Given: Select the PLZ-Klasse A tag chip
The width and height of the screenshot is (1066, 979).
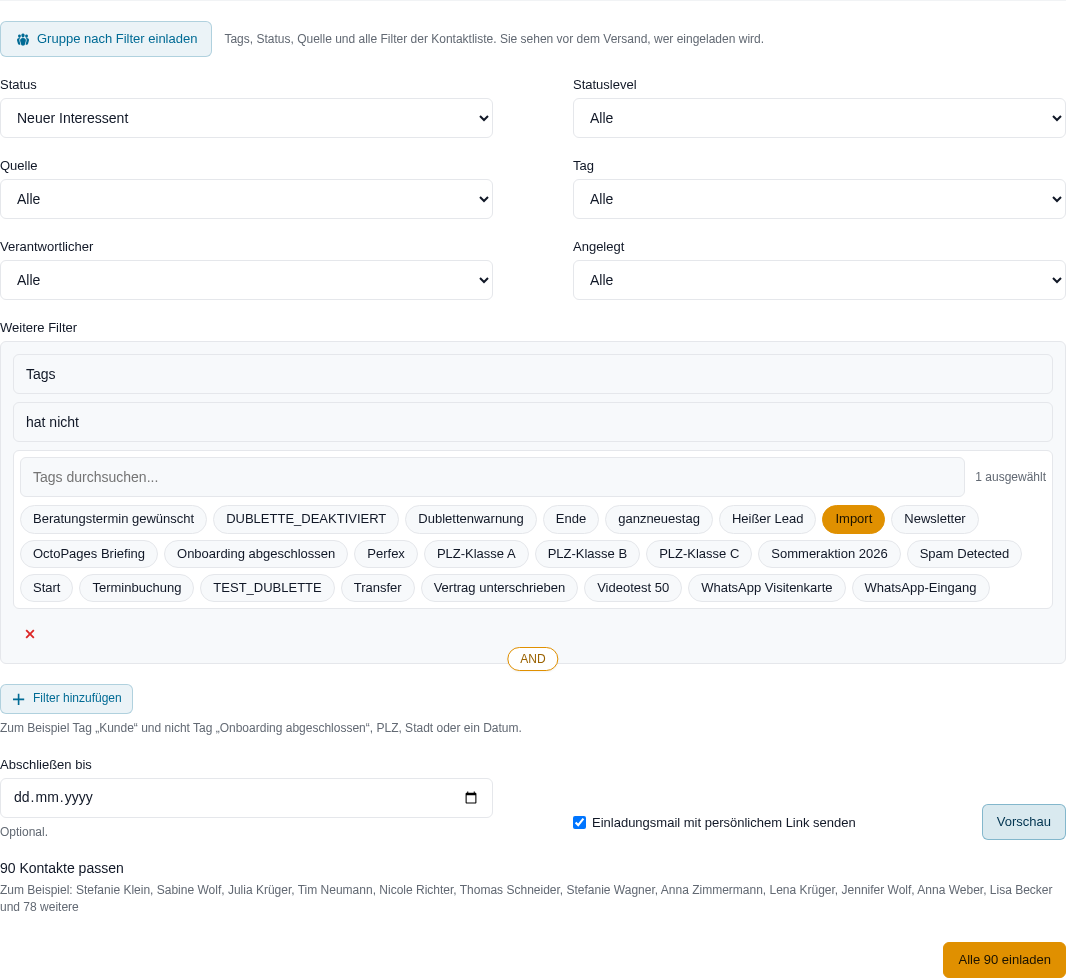Looking at the screenshot, I should [476, 554].
